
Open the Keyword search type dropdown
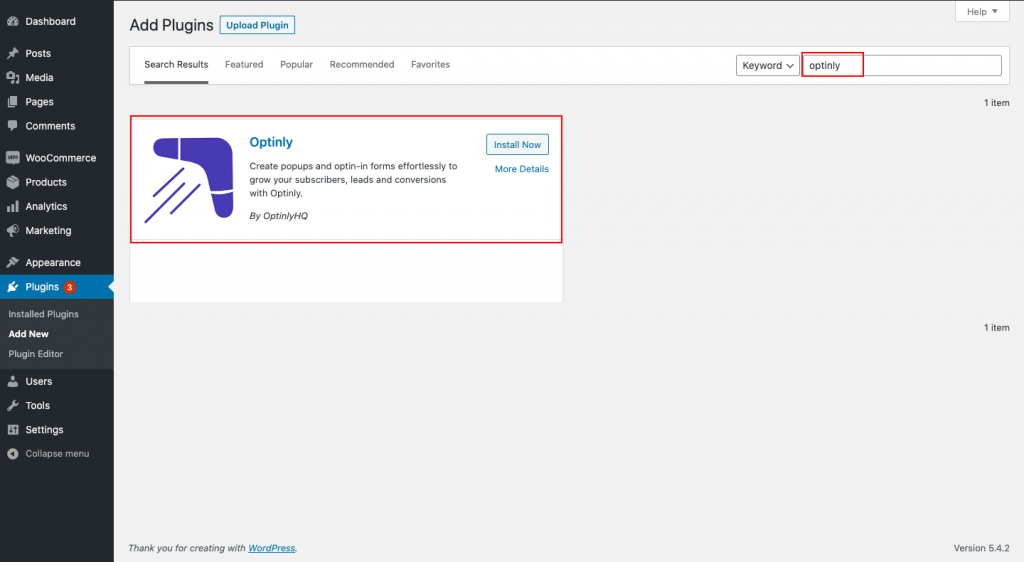[767, 65]
